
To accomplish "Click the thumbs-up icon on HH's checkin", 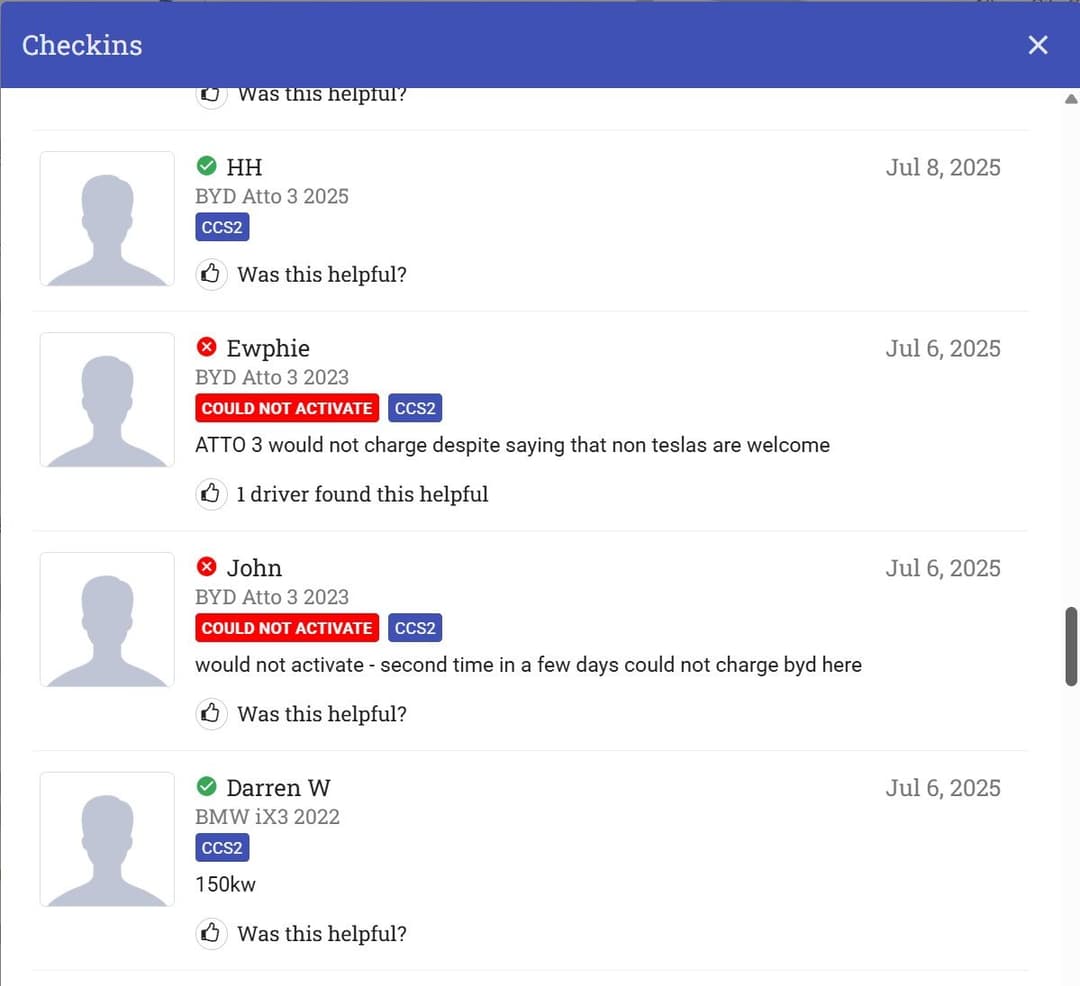I will point(211,273).
